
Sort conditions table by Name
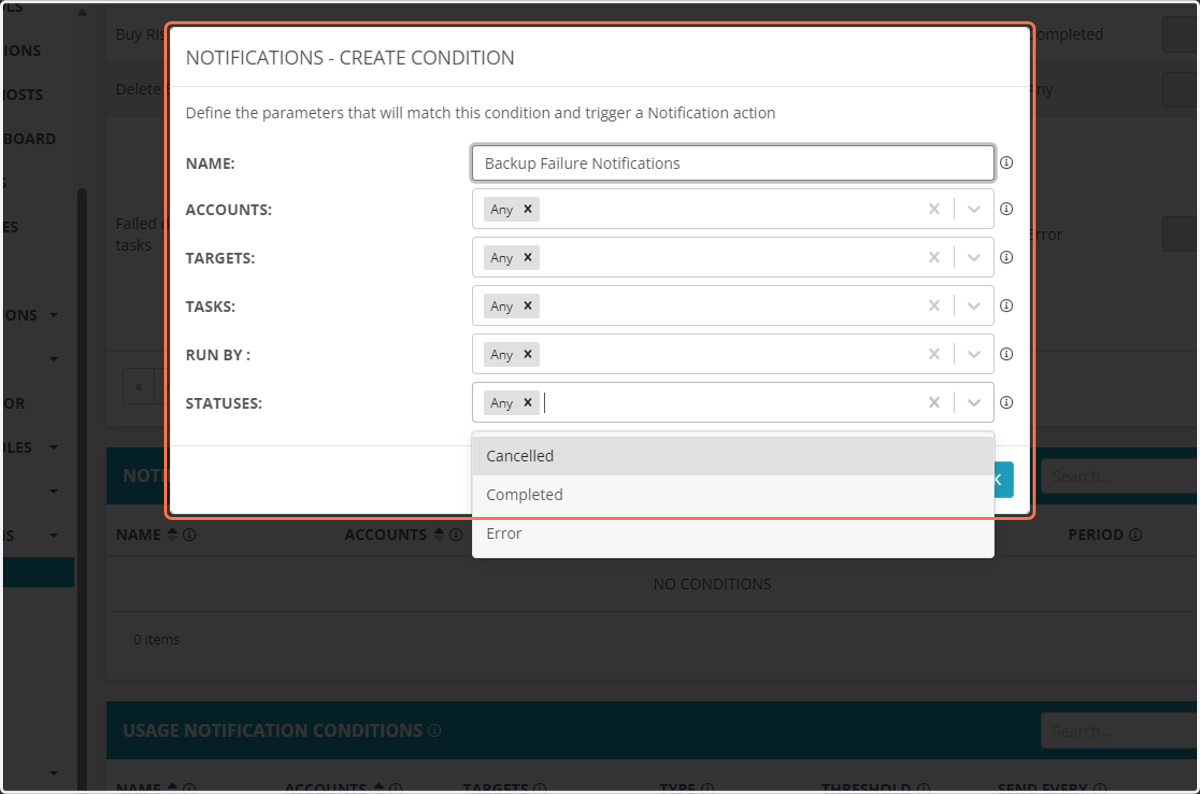(172, 535)
